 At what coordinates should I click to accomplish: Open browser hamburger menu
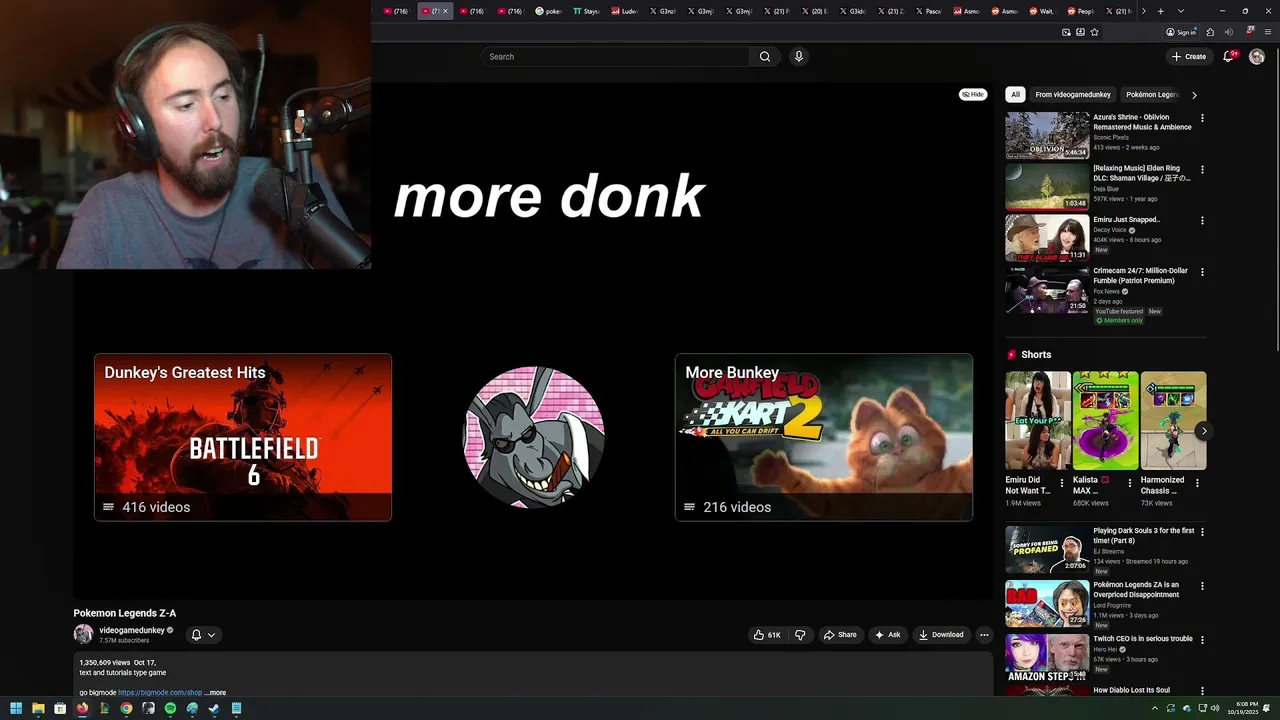point(1268,32)
